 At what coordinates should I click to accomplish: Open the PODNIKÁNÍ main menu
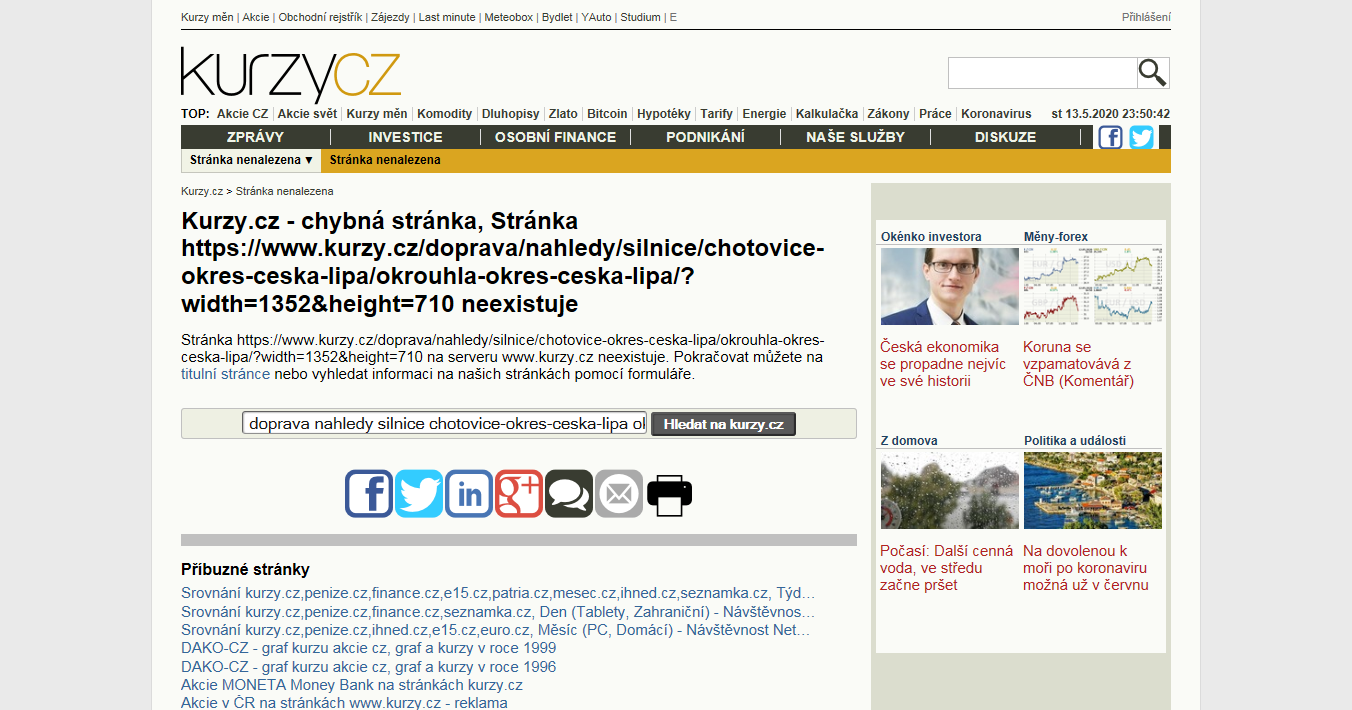(x=705, y=137)
